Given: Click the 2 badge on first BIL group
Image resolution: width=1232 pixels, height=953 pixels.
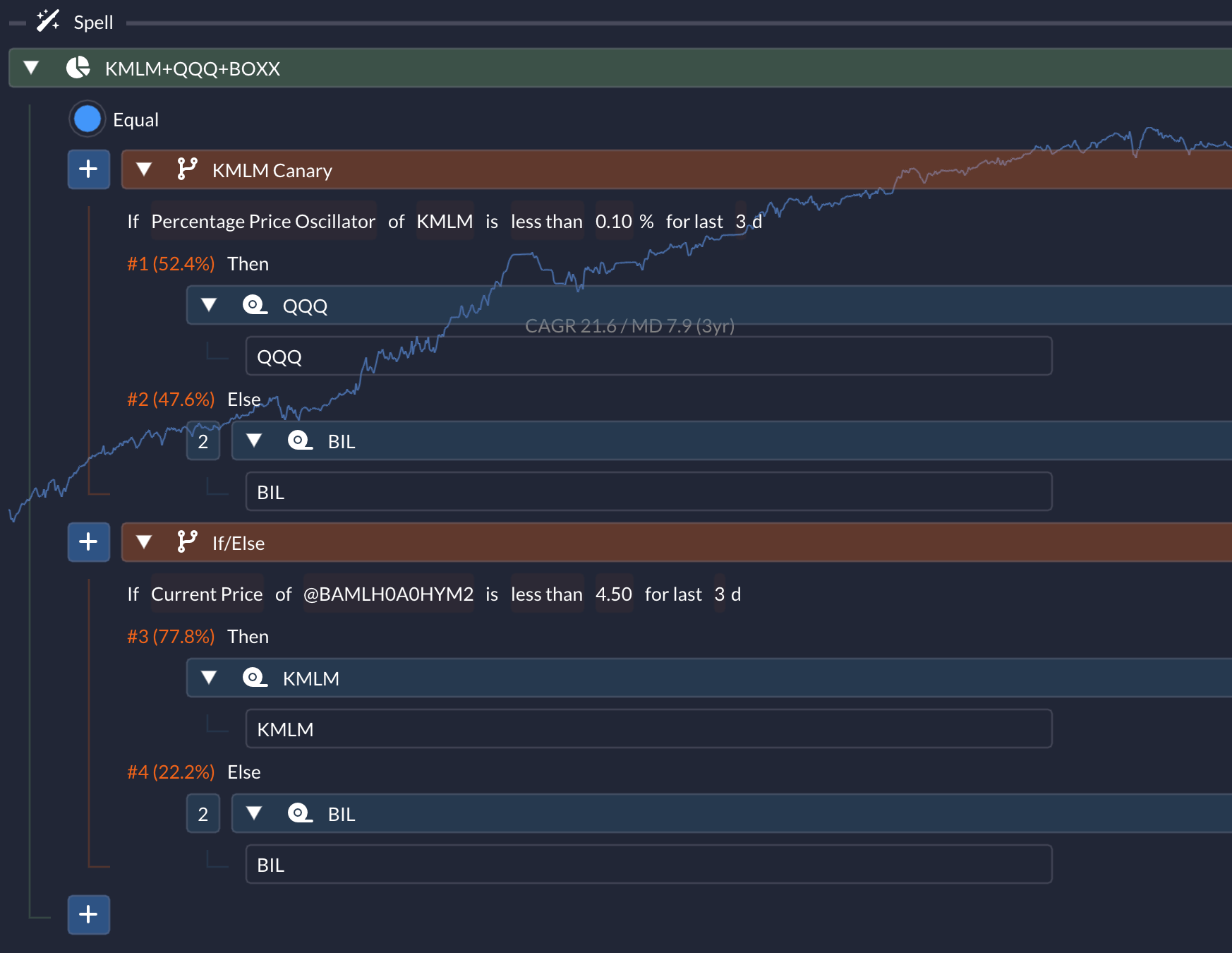Looking at the screenshot, I should pos(203,440).
